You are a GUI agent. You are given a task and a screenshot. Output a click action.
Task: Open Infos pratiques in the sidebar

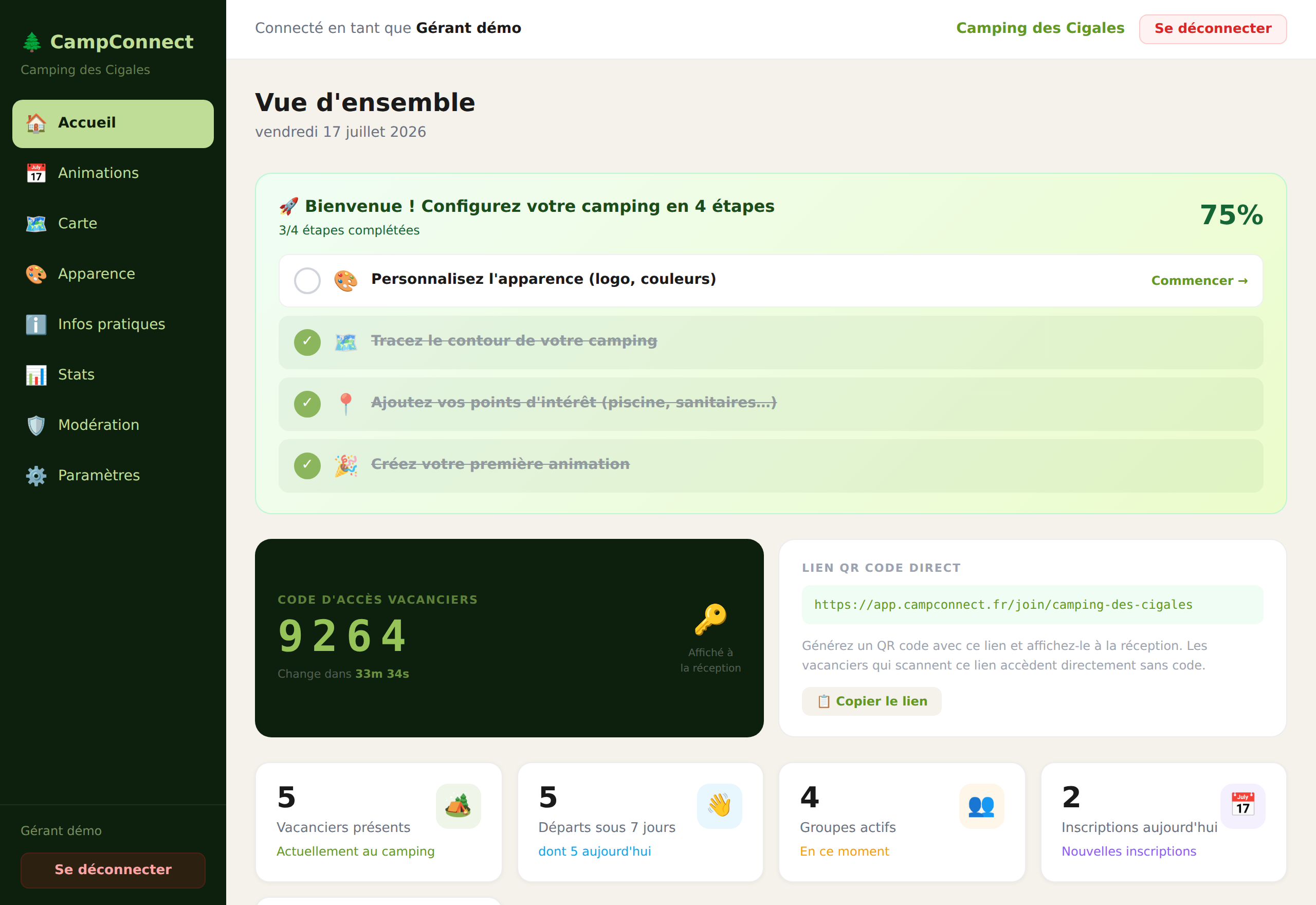coord(113,325)
